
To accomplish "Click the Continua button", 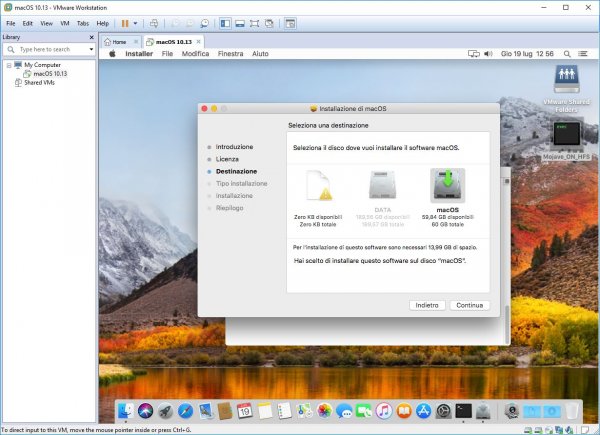I will tap(470, 305).
